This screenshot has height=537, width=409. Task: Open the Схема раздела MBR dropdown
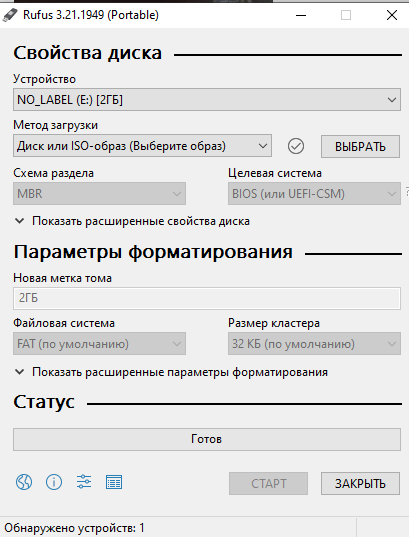tap(99, 194)
